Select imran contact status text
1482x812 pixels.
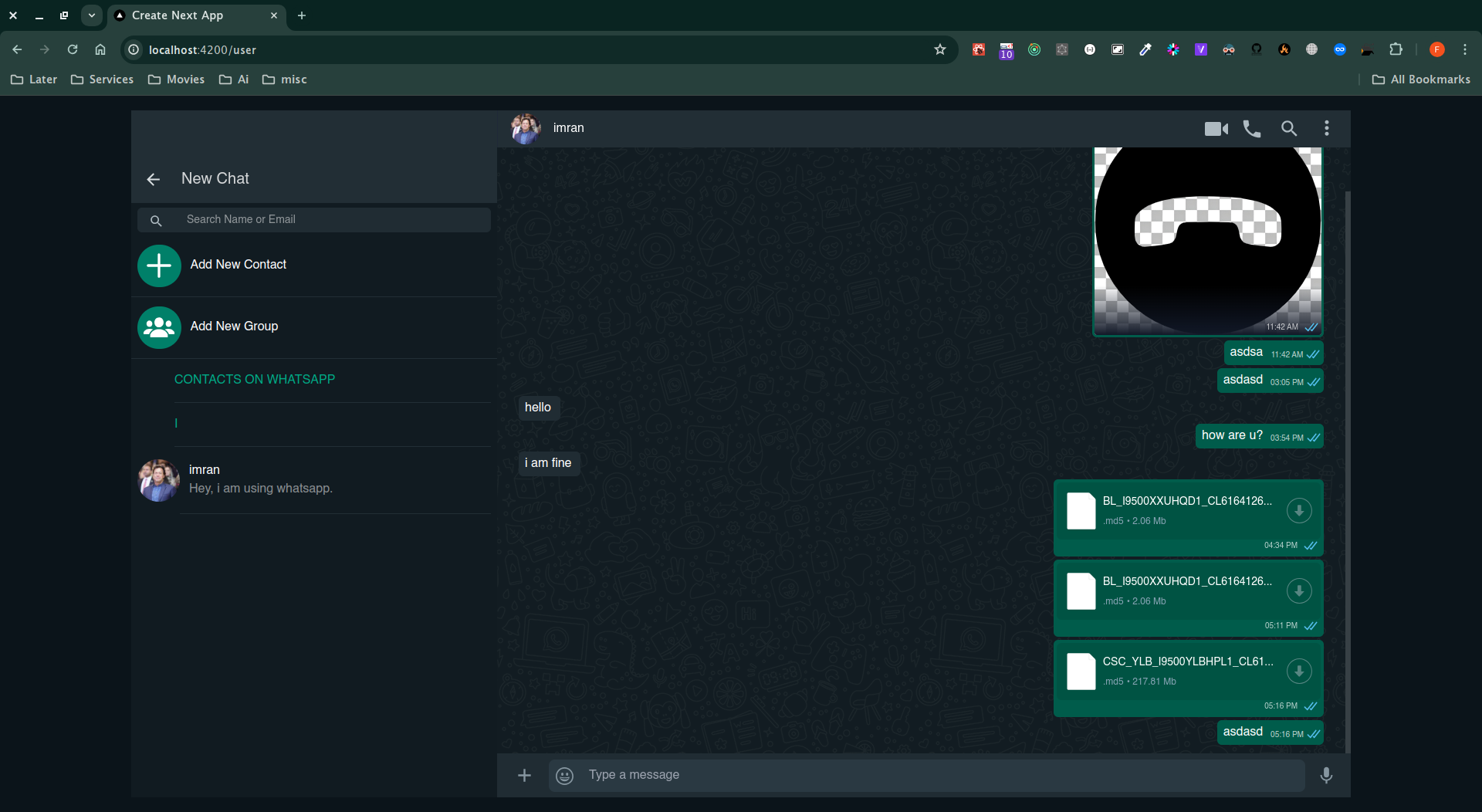[x=261, y=488]
